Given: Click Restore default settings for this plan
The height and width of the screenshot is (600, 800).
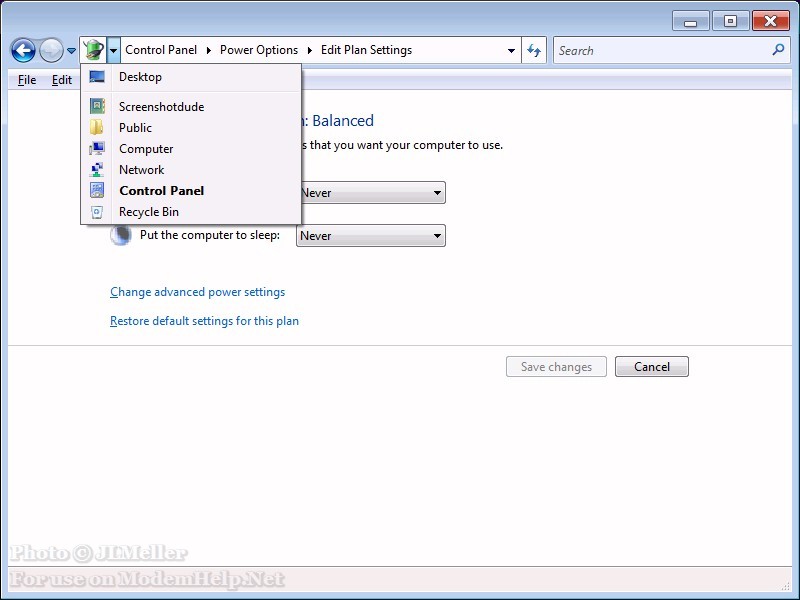Looking at the screenshot, I should (205, 321).
